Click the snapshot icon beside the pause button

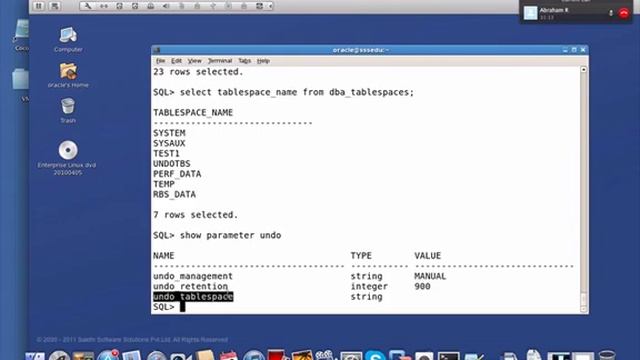click(x=54, y=6)
